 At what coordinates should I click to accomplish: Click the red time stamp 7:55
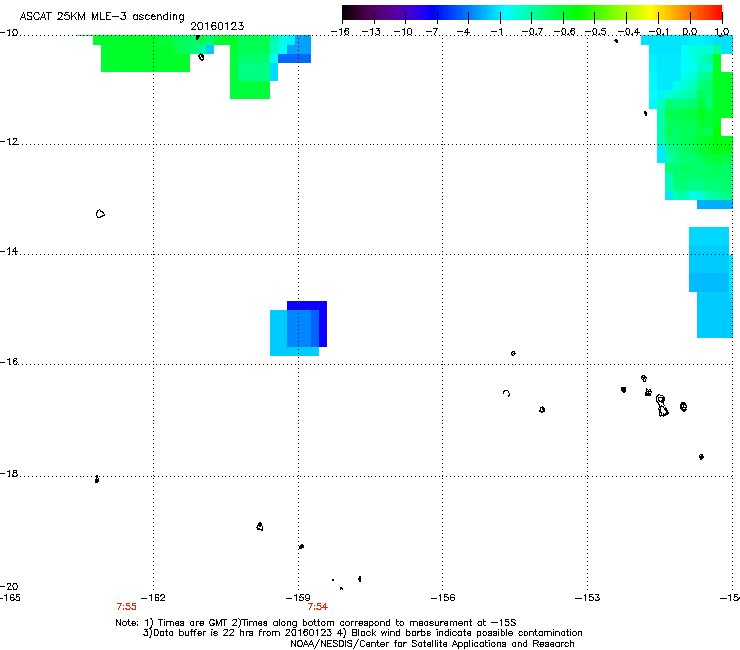126,607
